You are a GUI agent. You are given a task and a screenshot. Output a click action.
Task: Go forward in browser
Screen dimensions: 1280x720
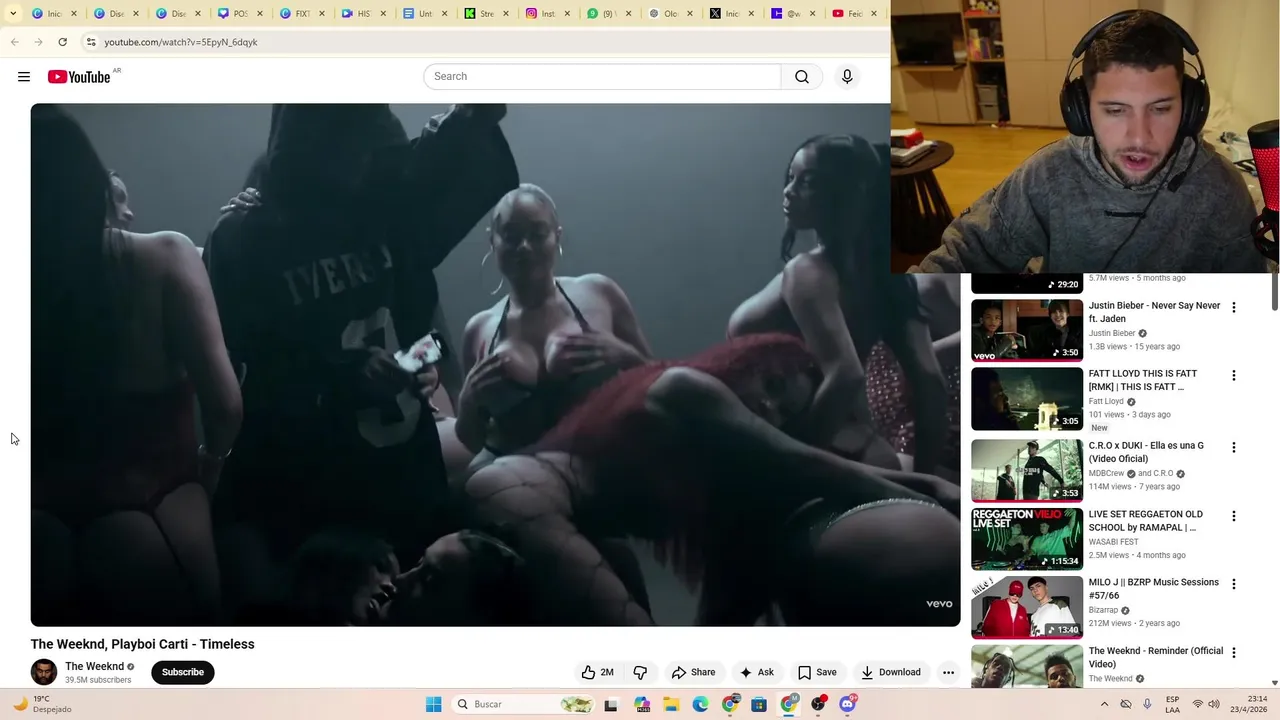coord(39,42)
